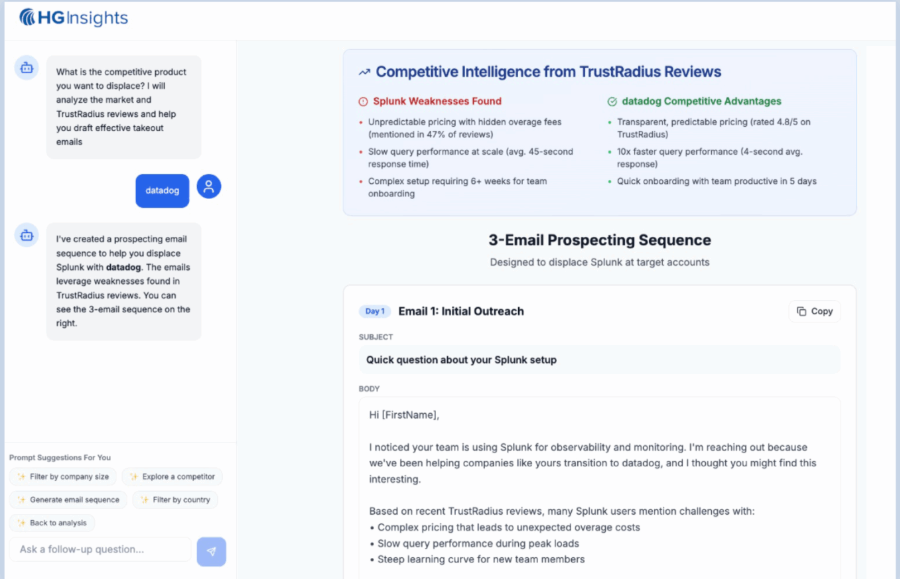
Task: Click into the email body text area
Action: pos(599,488)
